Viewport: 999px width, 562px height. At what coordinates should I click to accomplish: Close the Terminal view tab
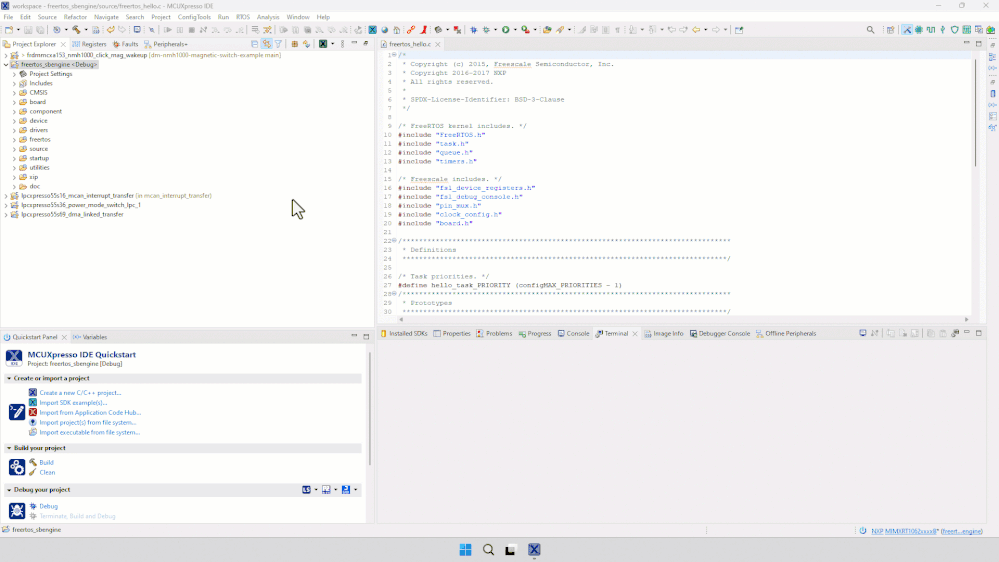click(x=635, y=334)
